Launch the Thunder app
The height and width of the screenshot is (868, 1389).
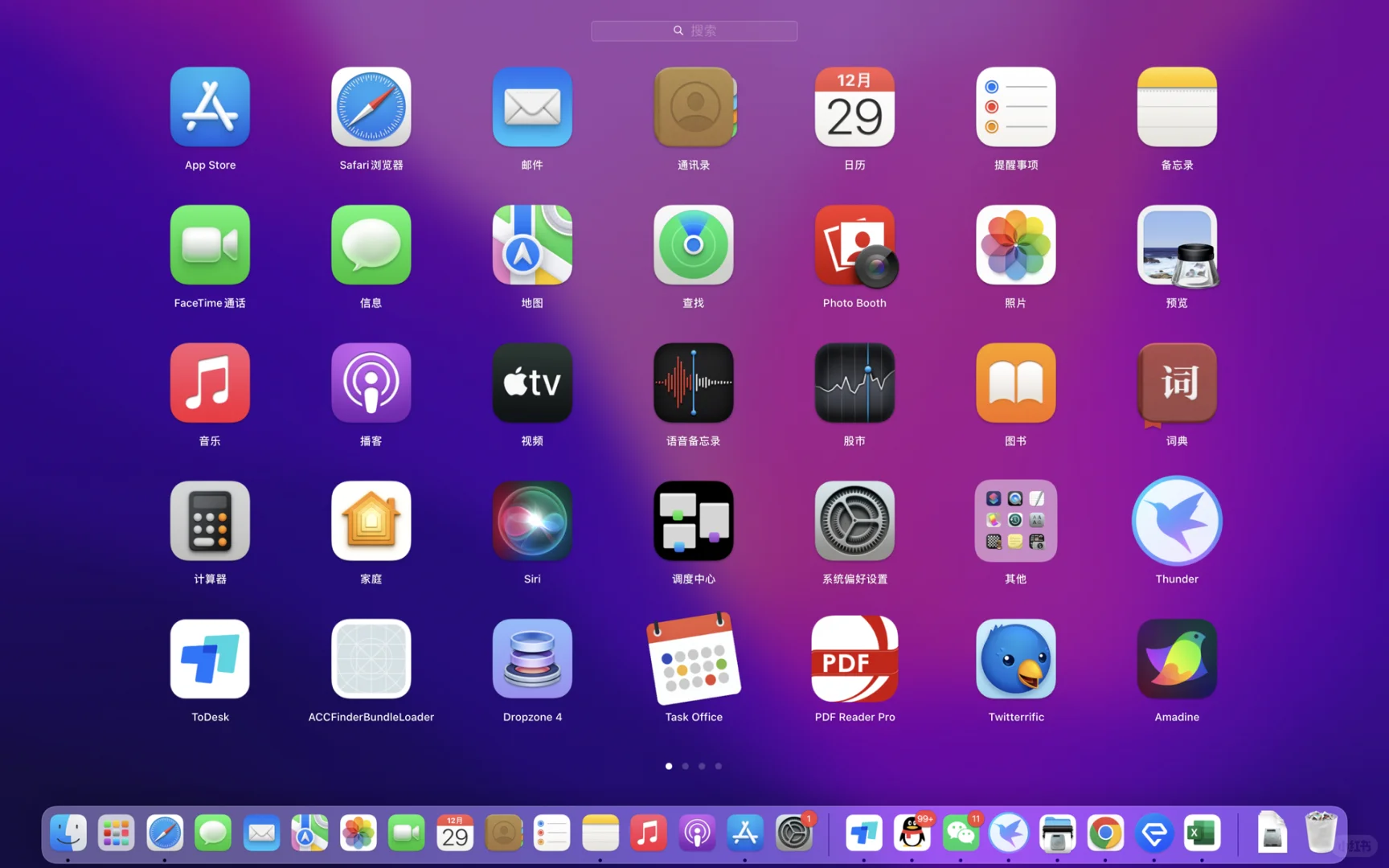[x=1176, y=521]
